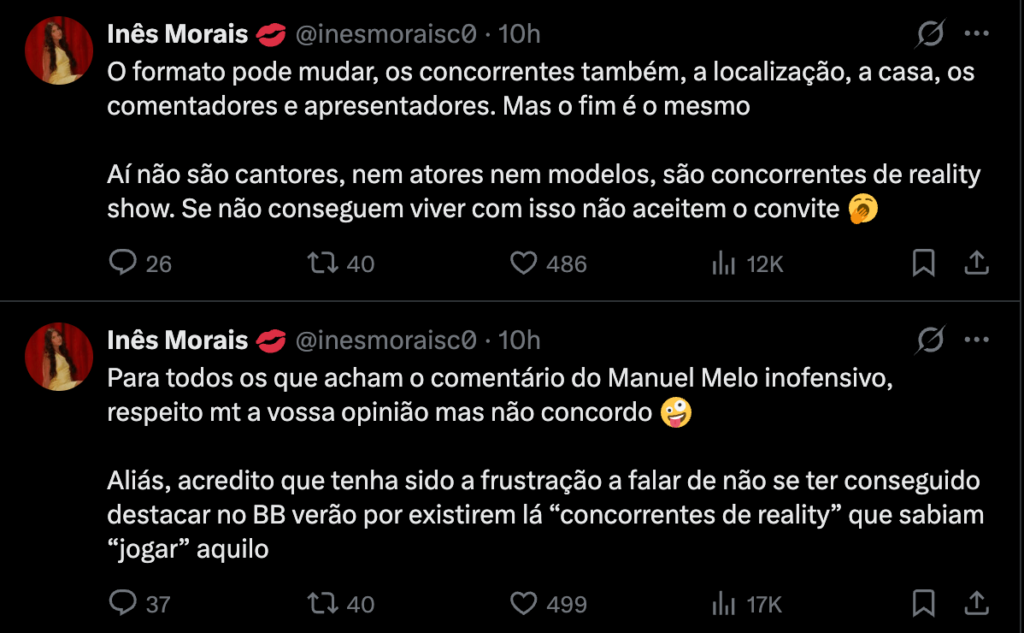Reply to the first tweet with 26 replies
Image resolution: width=1024 pixels, height=633 pixels.
point(122,264)
